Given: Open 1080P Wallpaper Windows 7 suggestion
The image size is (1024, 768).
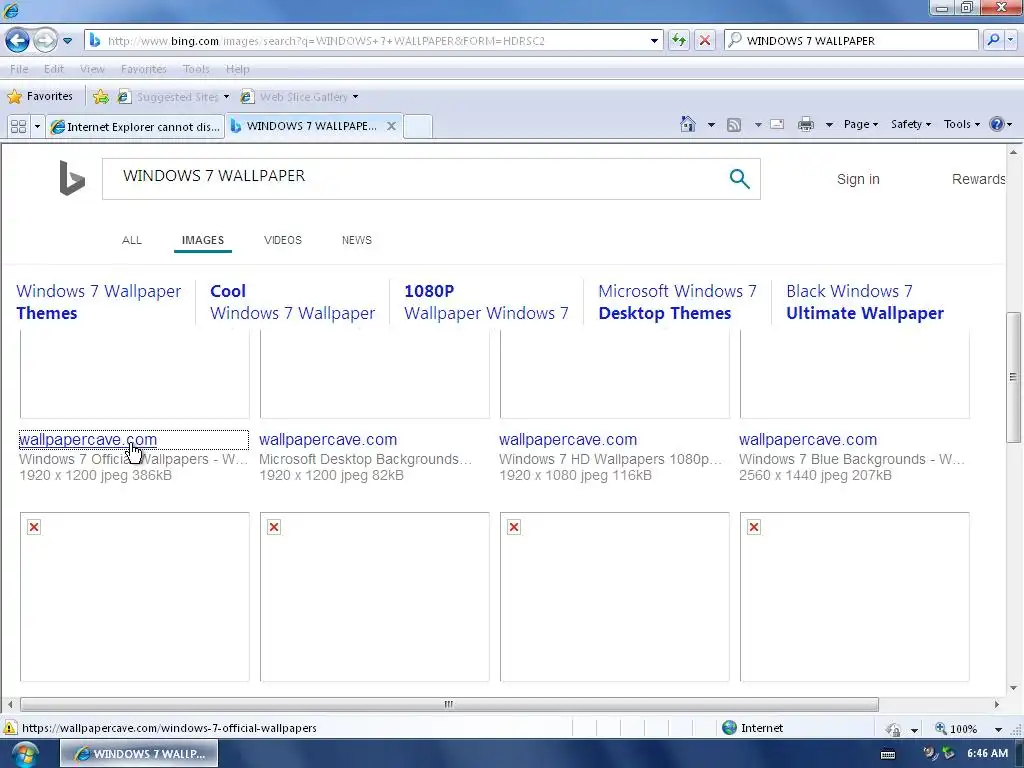Looking at the screenshot, I should point(487,302).
